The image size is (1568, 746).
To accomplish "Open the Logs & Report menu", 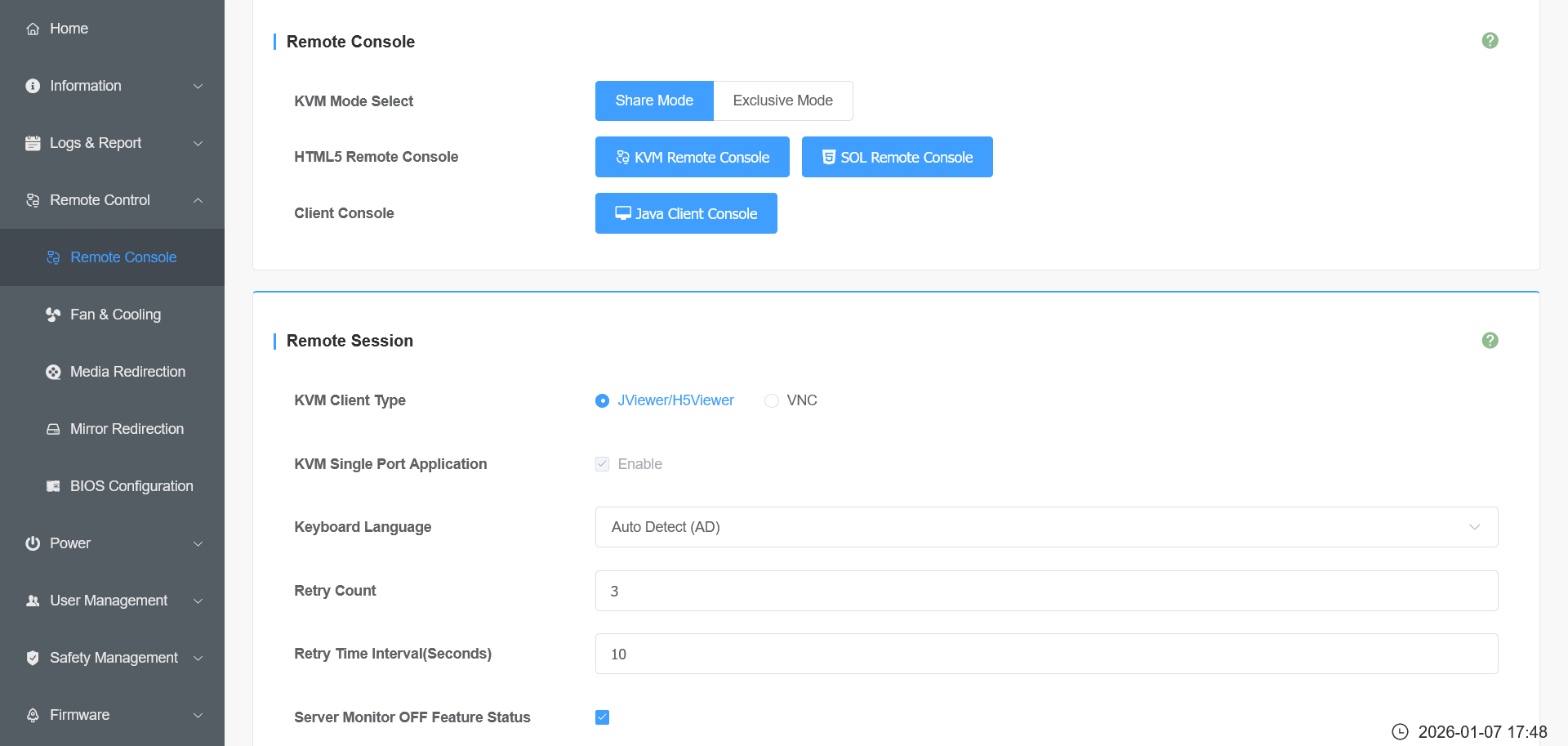I will (96, 143).
